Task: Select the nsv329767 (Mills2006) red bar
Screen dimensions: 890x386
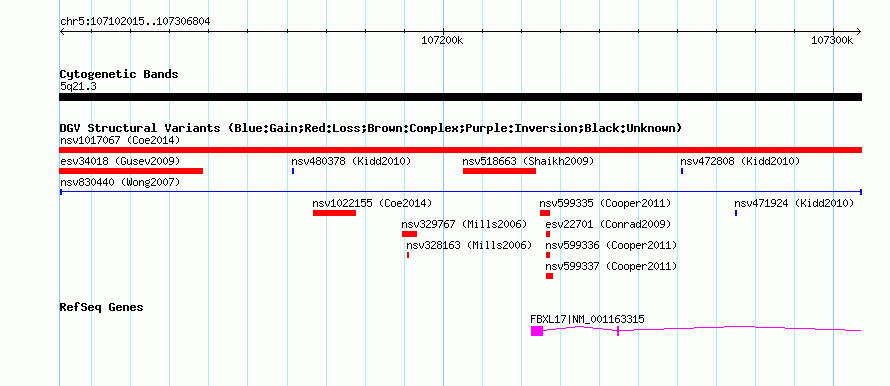Action: coord(409,234)
